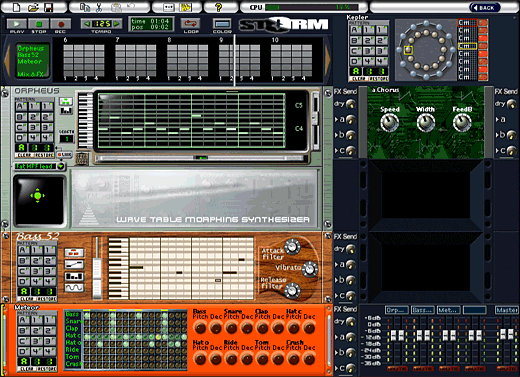
Task: Select Mix & FX in the green track list
Action: click(30, 74)
